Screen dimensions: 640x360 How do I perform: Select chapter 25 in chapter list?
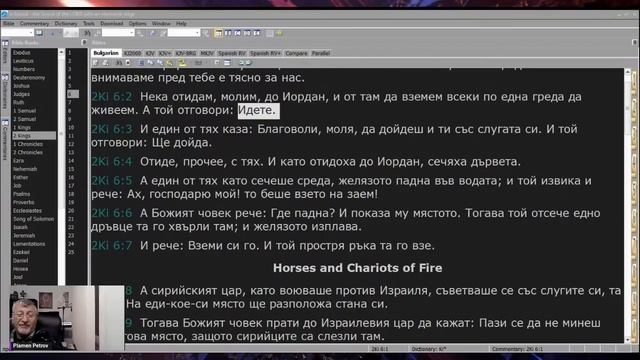coord(71,252)
